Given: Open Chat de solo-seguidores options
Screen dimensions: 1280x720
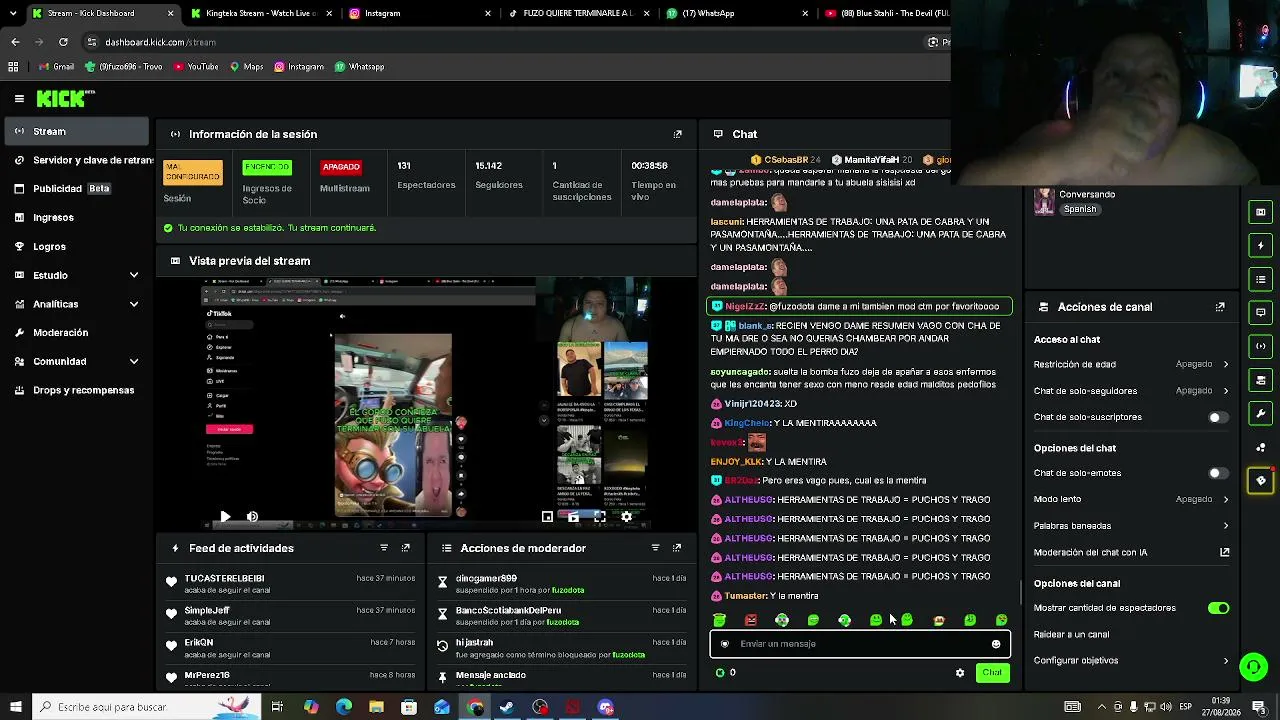Looking at the screenshot, I should click(1131, 391).
